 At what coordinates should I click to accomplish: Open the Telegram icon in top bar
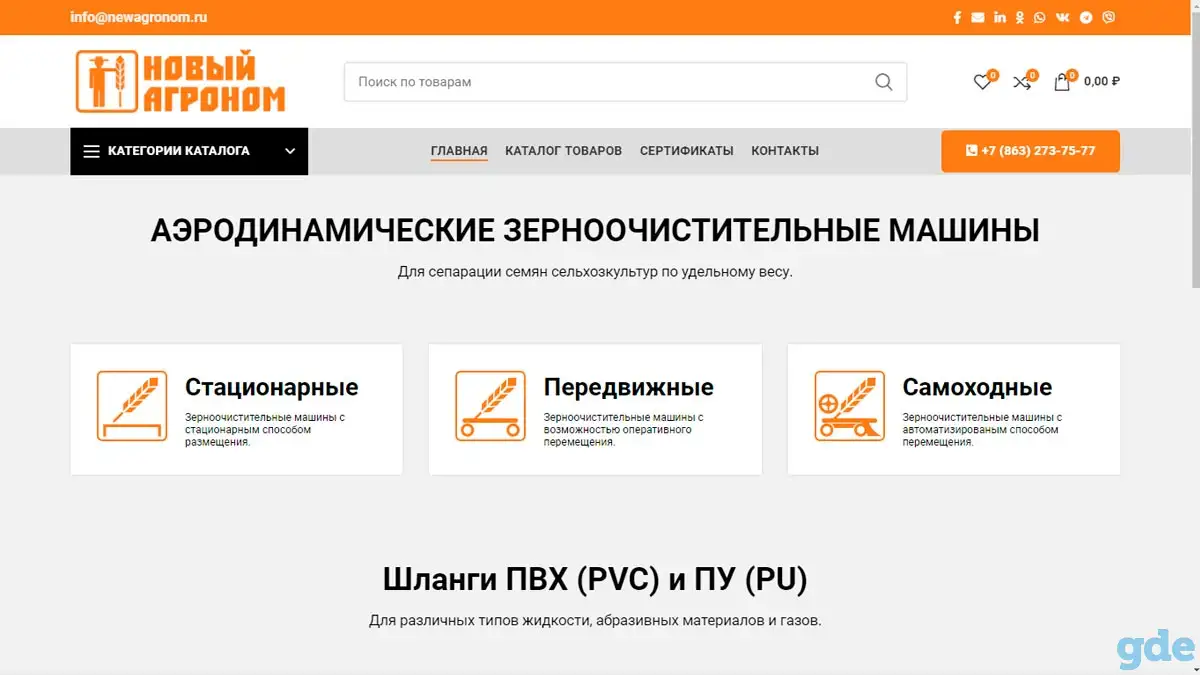1086,17
